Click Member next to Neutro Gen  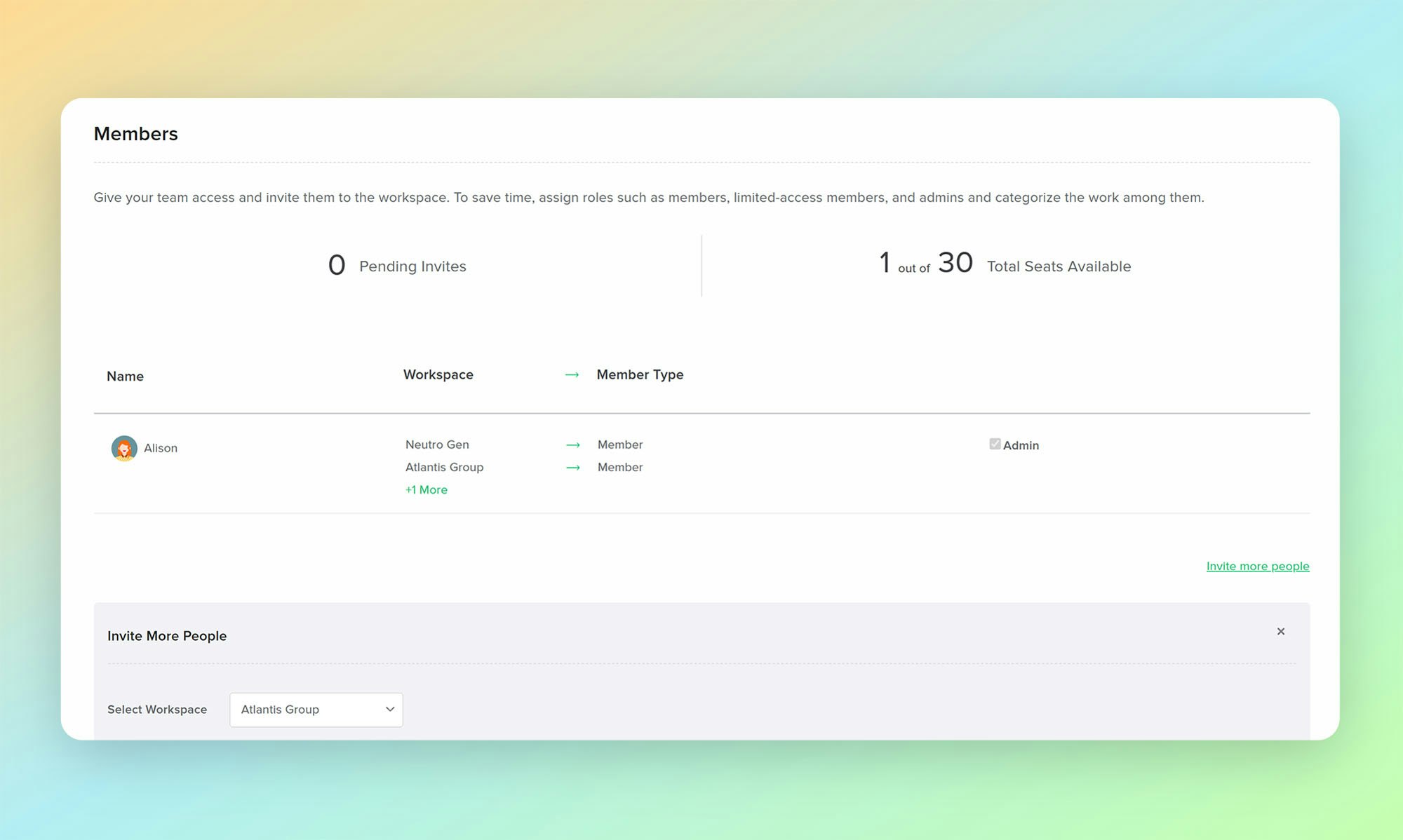point(620,445)
